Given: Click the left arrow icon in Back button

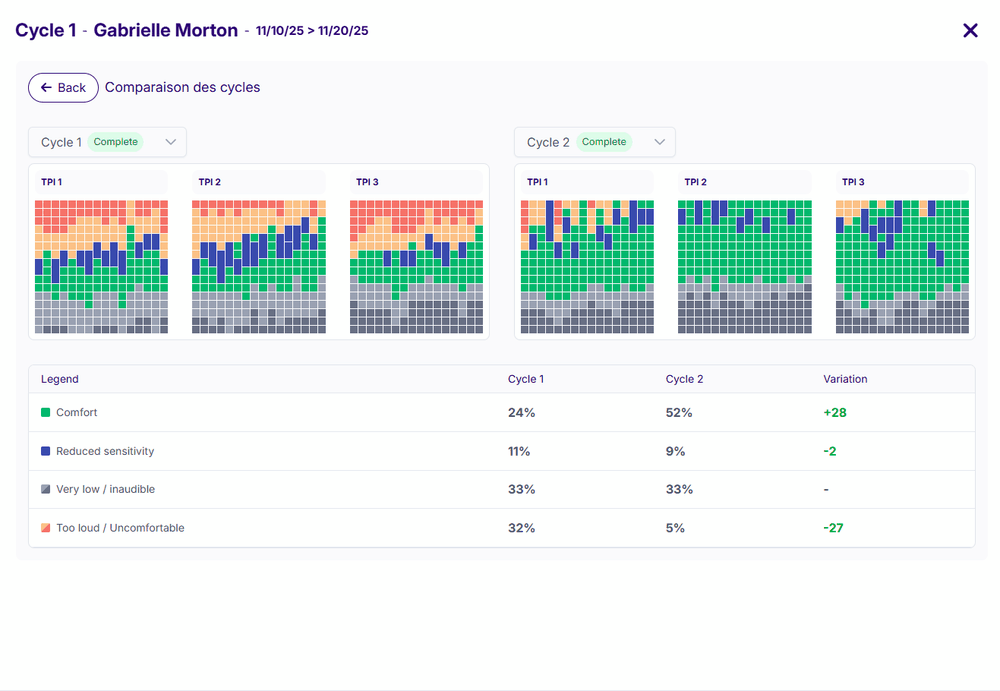Looking at the screenshot, I should [46, 88].
